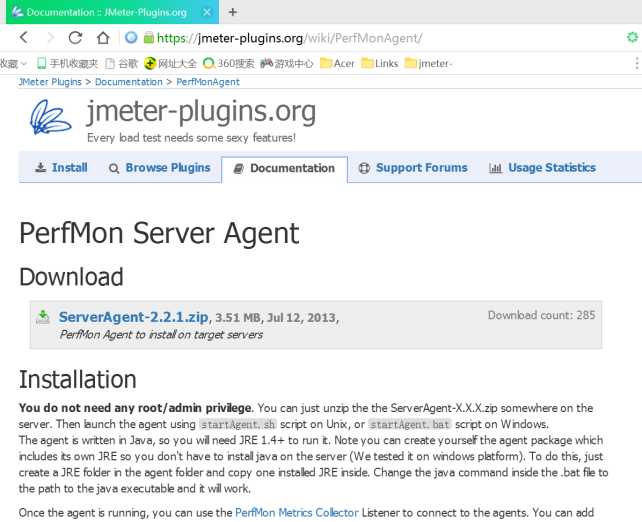Click the 'Download count: 285' text
Screen dimensions: 642x522
541,315
